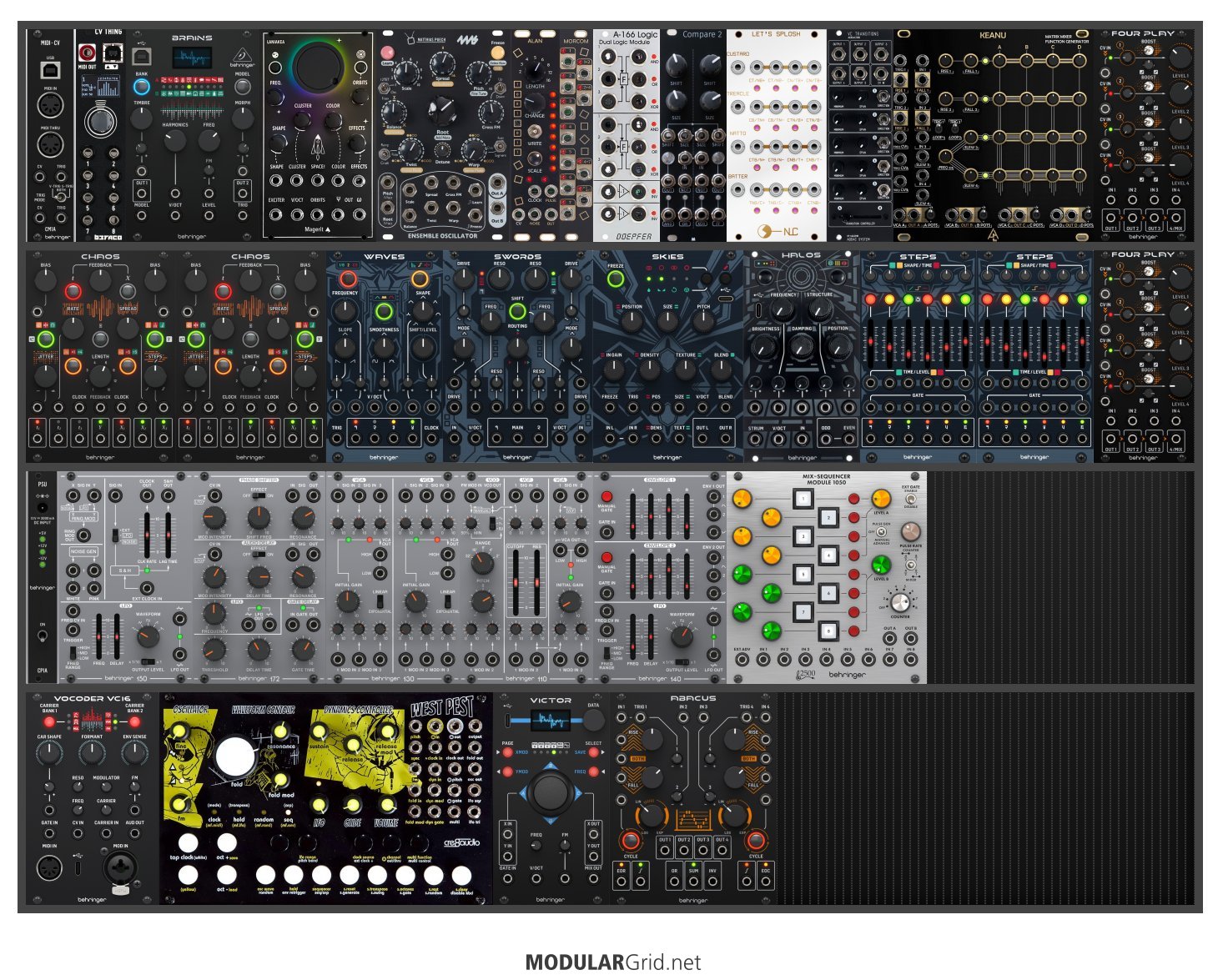
Task: Click the green LEVEL B knob on Mix-Sequencer
Action: [882, 565]
